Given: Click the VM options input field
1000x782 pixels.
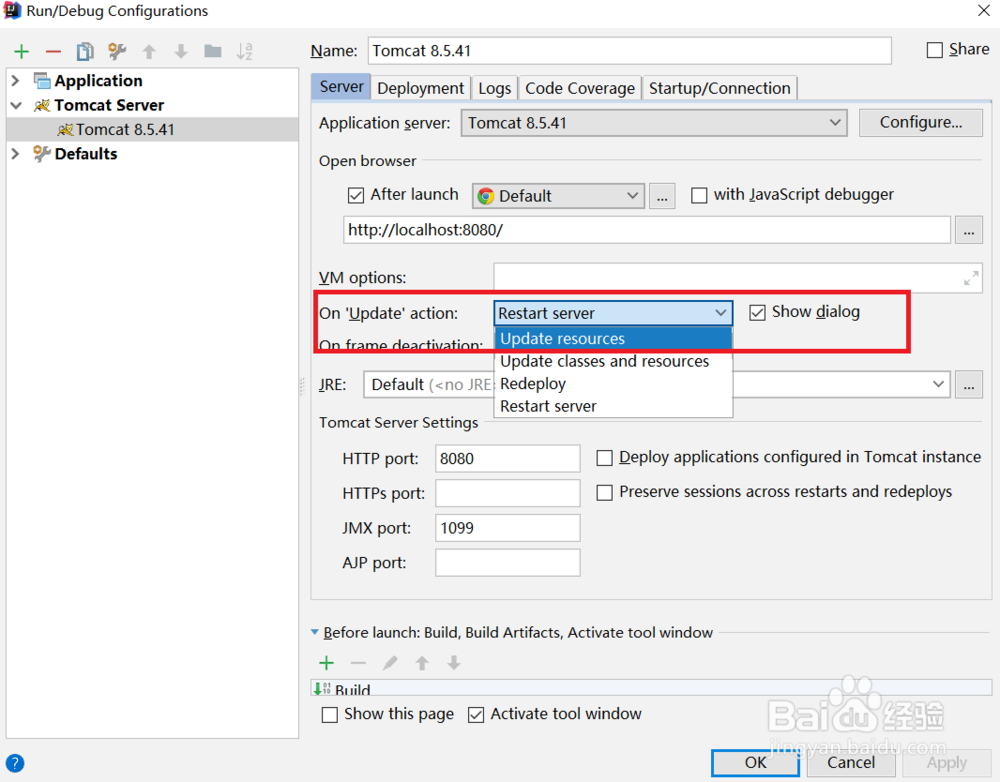Looking at the screenshot, I should tap(737, 278).
